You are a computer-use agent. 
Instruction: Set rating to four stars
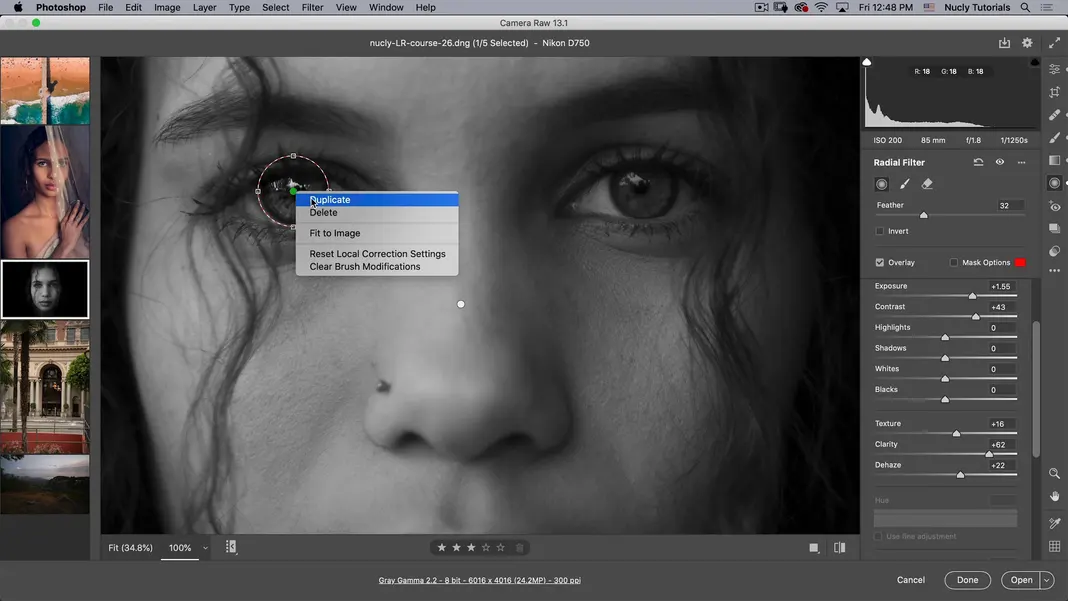(x=486, y=548)
